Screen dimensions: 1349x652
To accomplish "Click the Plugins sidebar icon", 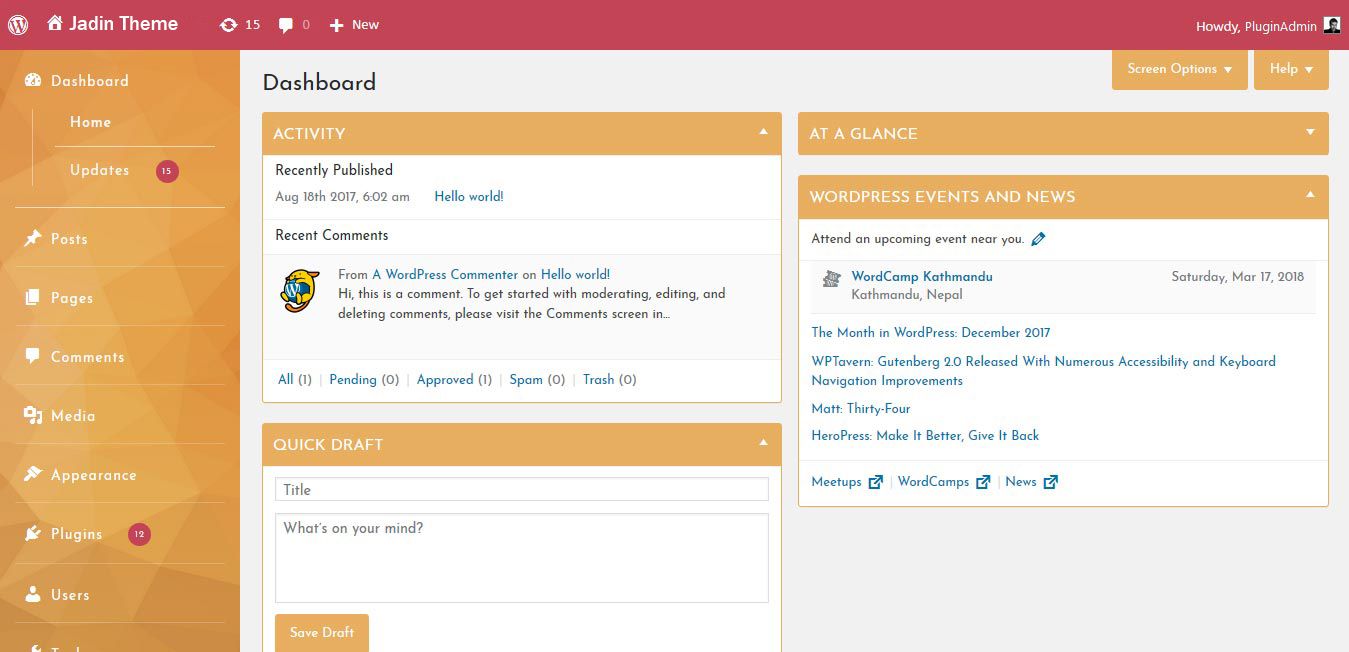I will [33, 534].
